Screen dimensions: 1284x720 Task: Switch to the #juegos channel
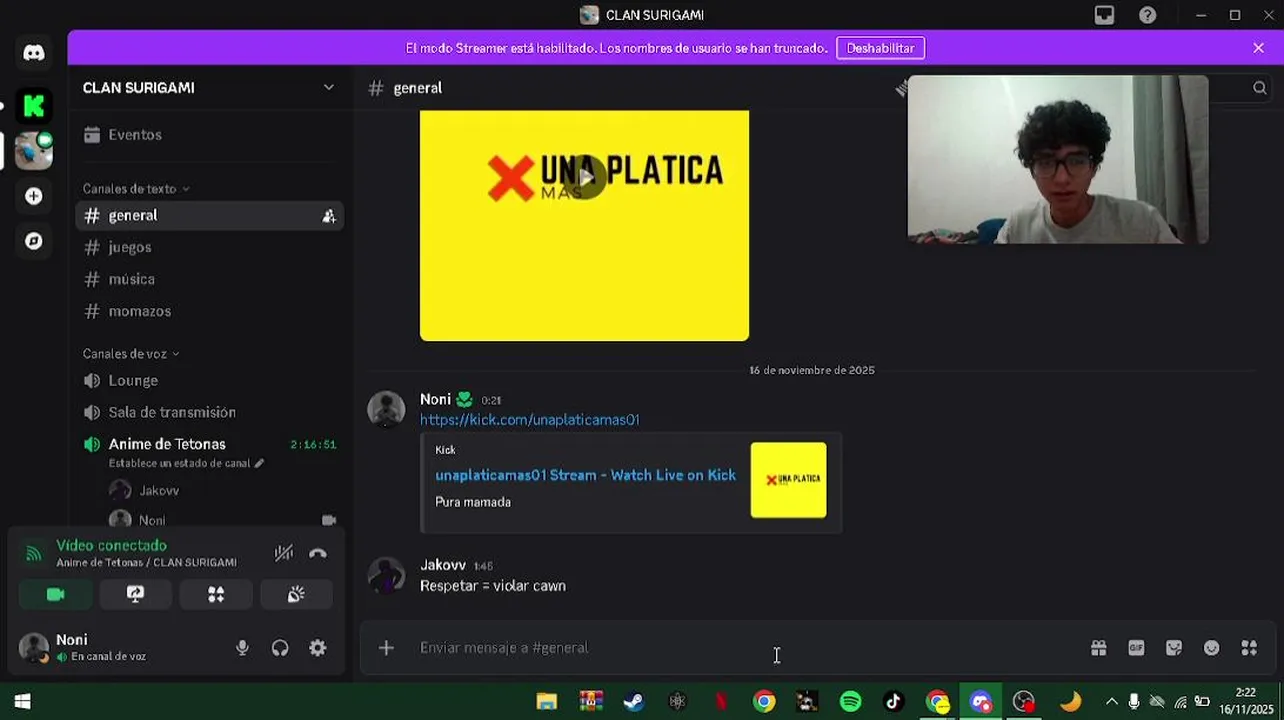[209, 247]
